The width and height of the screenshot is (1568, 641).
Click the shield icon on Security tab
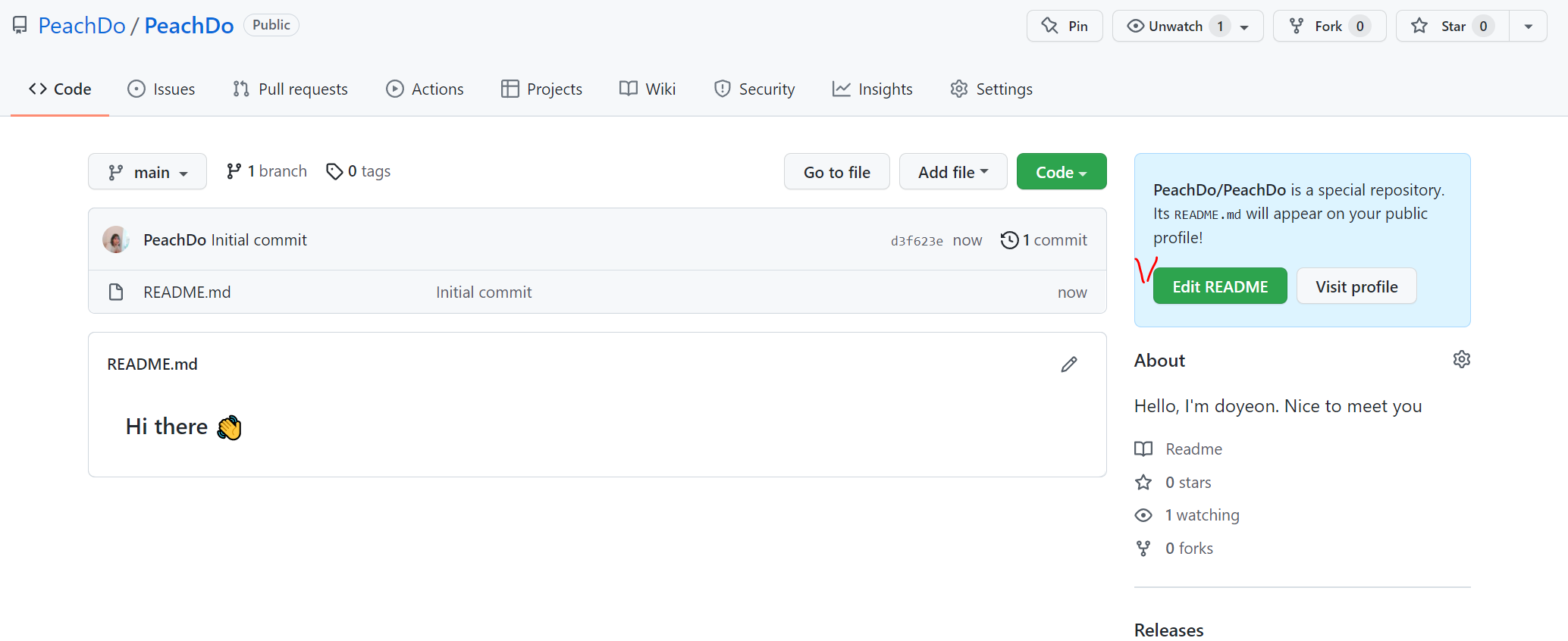pos(723,89)
